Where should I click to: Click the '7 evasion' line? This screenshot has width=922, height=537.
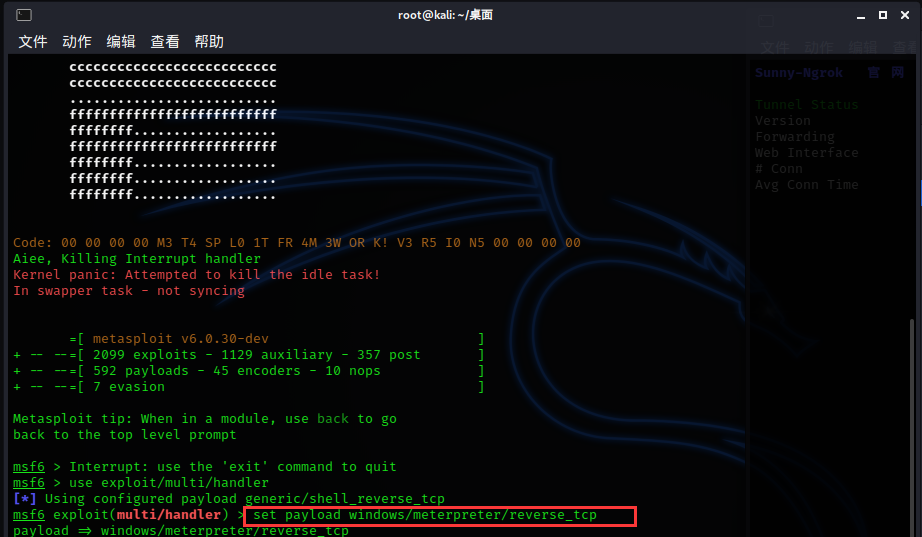pyautogui.click(x=248, y=386)
